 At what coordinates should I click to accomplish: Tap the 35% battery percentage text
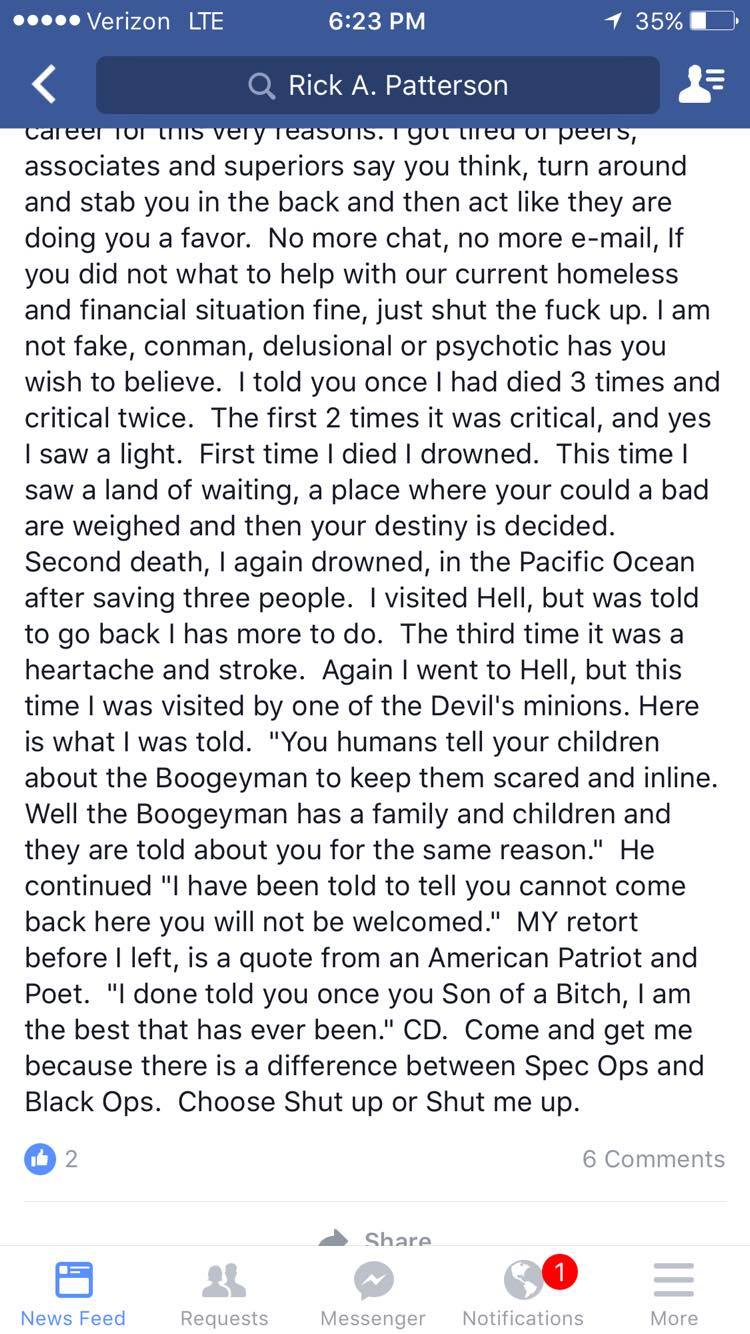click(659, 21)
